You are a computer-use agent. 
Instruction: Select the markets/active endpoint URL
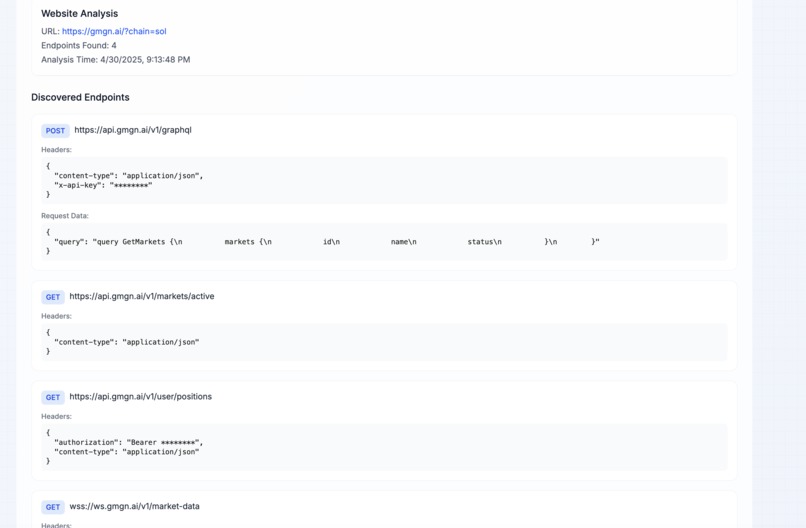coord(142,296)
